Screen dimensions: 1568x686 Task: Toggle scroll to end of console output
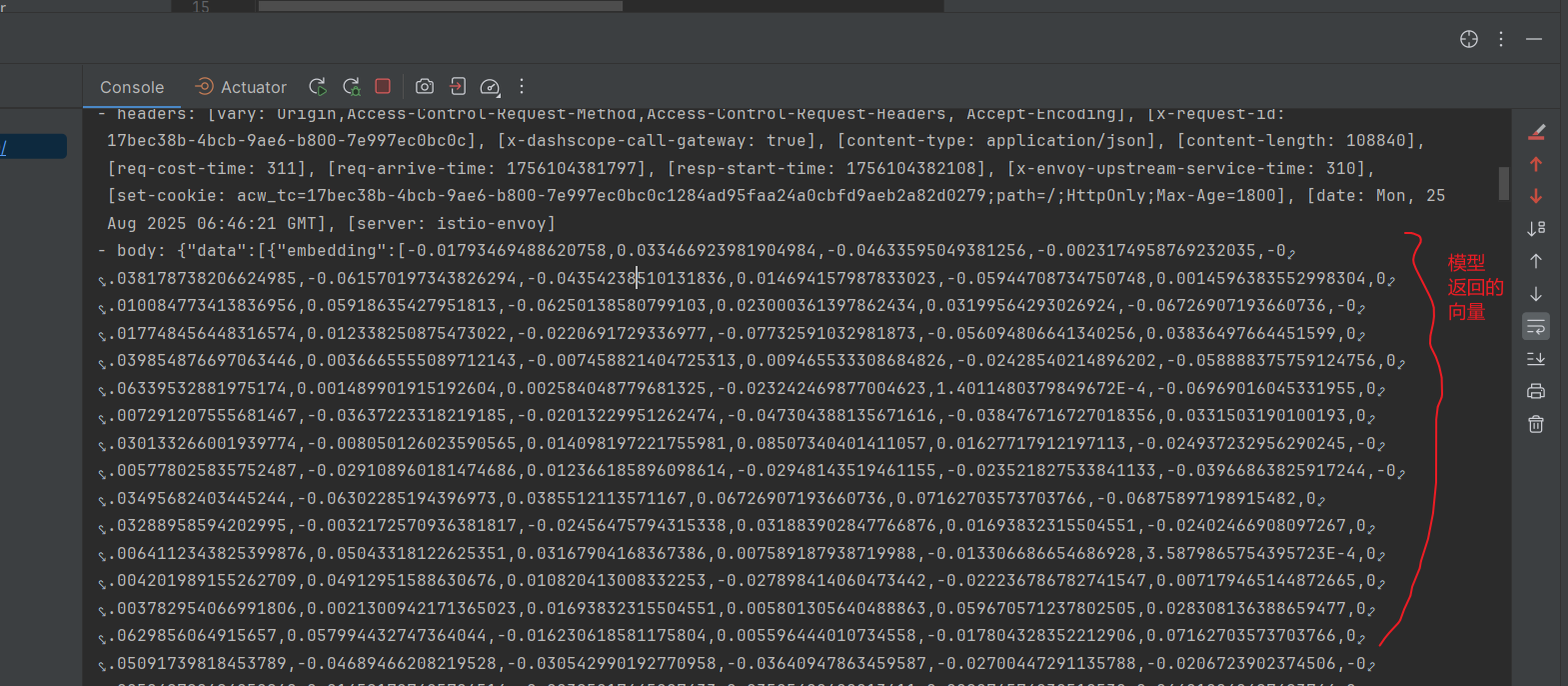click(1536, 359)
